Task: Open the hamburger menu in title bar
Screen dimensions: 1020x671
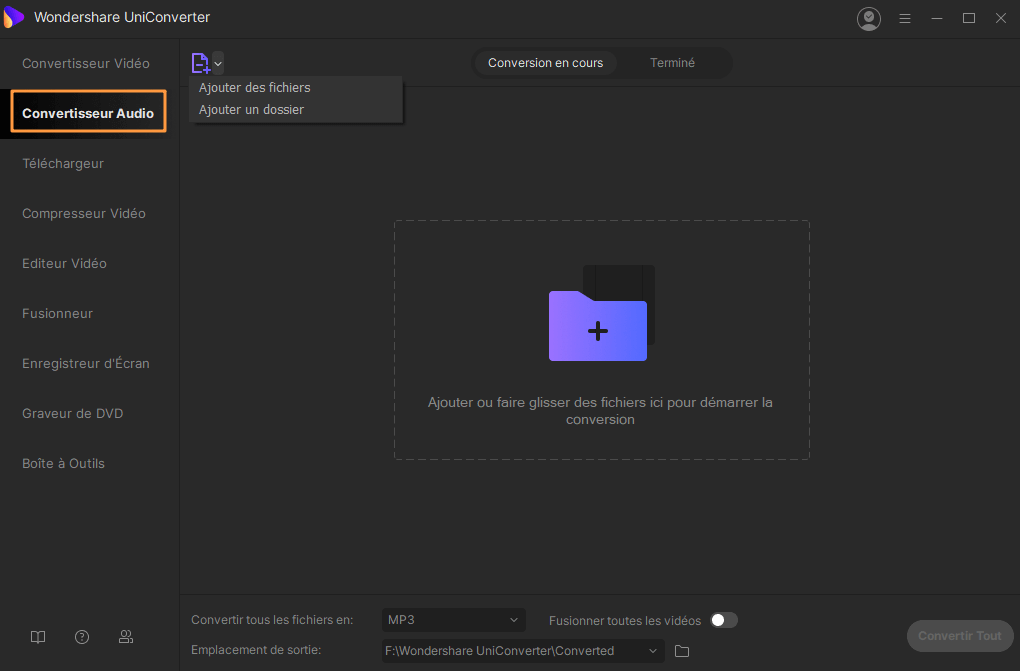Action: [905, 18]
